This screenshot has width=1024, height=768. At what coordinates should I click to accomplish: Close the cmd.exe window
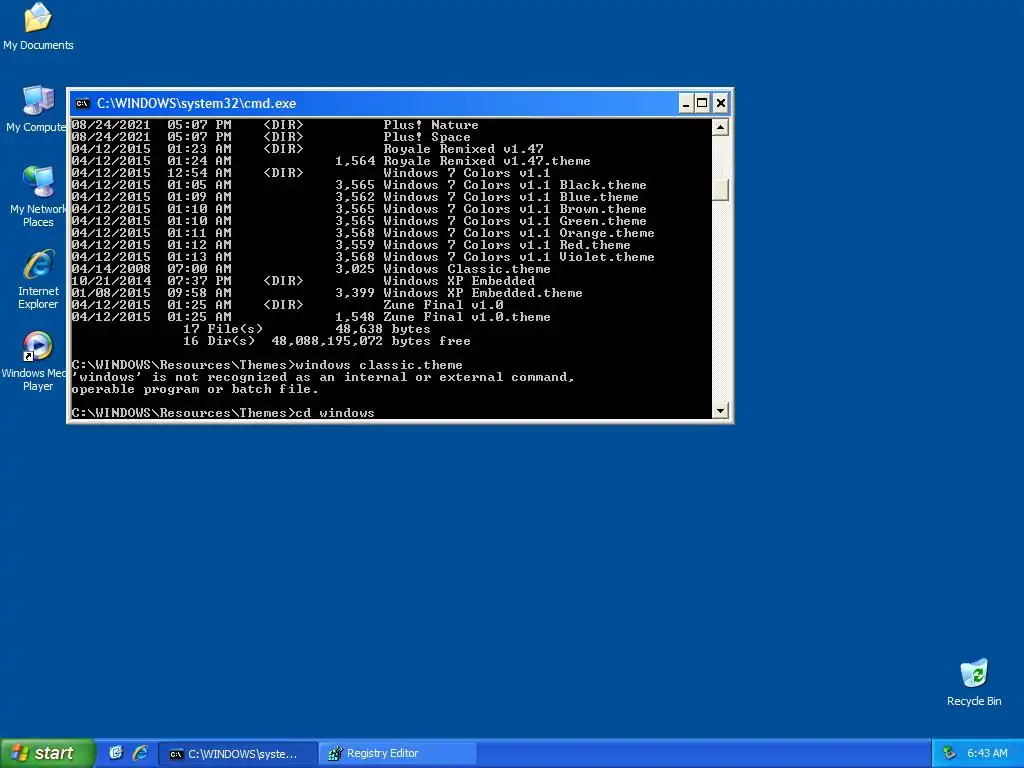click(720, 103)
